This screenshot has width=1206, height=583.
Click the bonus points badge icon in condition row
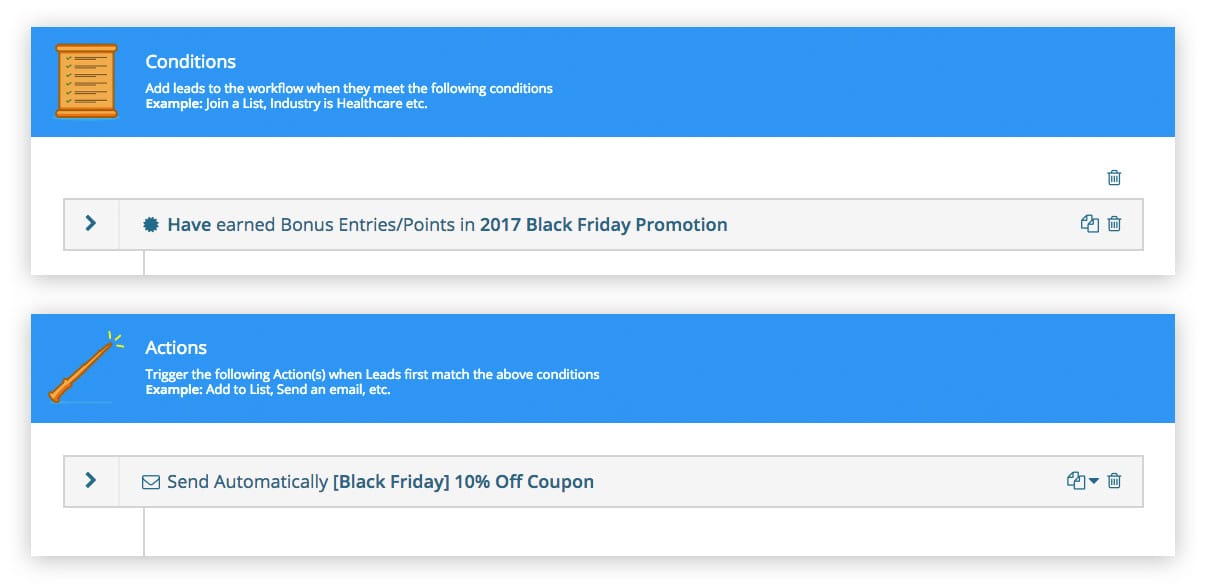150,224
